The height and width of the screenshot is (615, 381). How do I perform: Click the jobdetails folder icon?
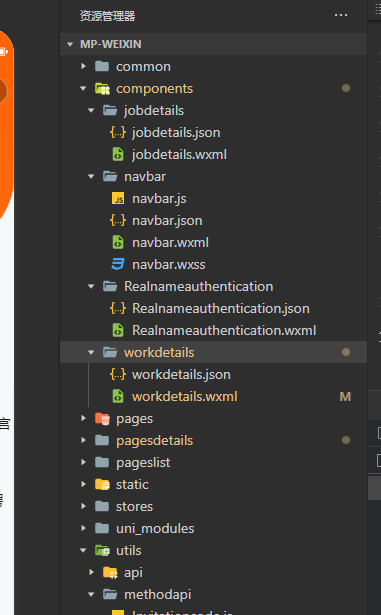point(110,111)
